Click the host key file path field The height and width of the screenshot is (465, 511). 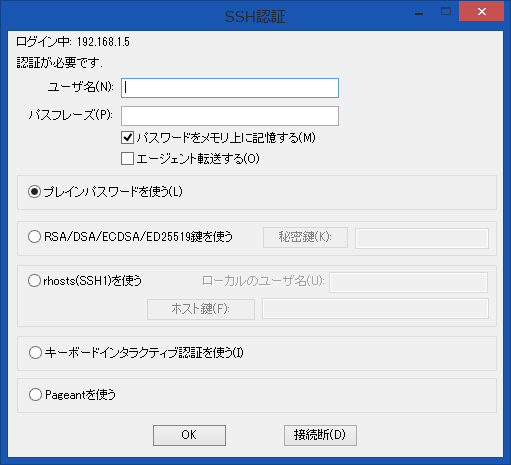(375, 309)
